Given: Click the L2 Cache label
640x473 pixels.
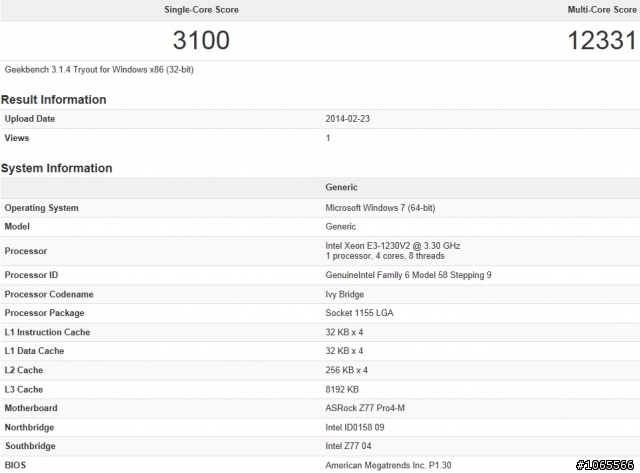Looking at the screenshot, I should (x=24, y=370).
